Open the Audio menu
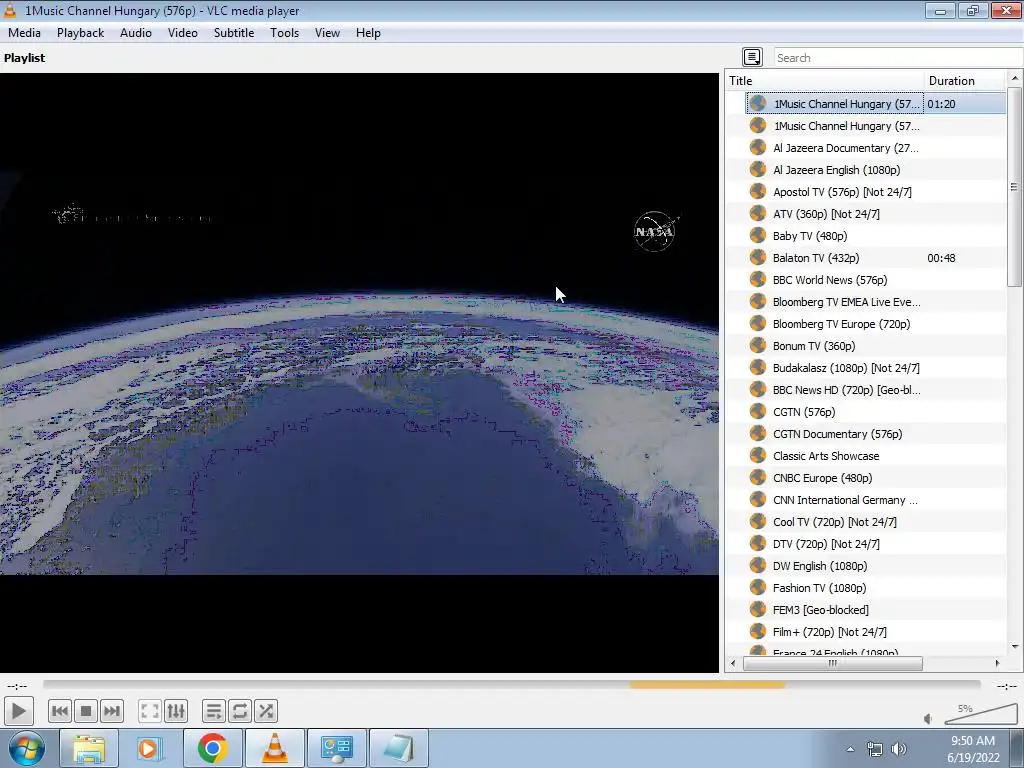This screenshot has height=768, width=1024. point(136,33)
